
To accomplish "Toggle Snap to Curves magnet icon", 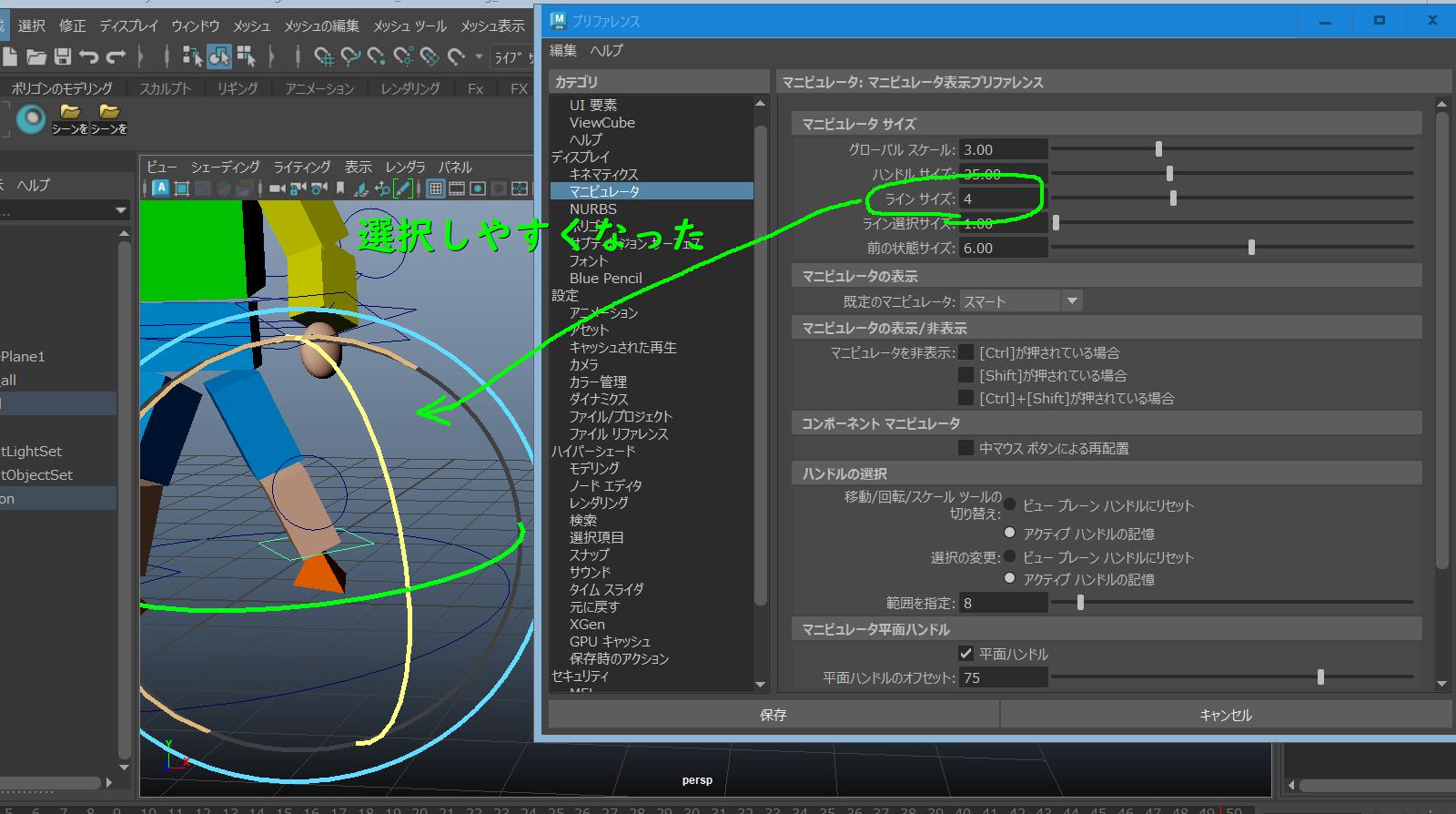I will [x=350, y=57].
